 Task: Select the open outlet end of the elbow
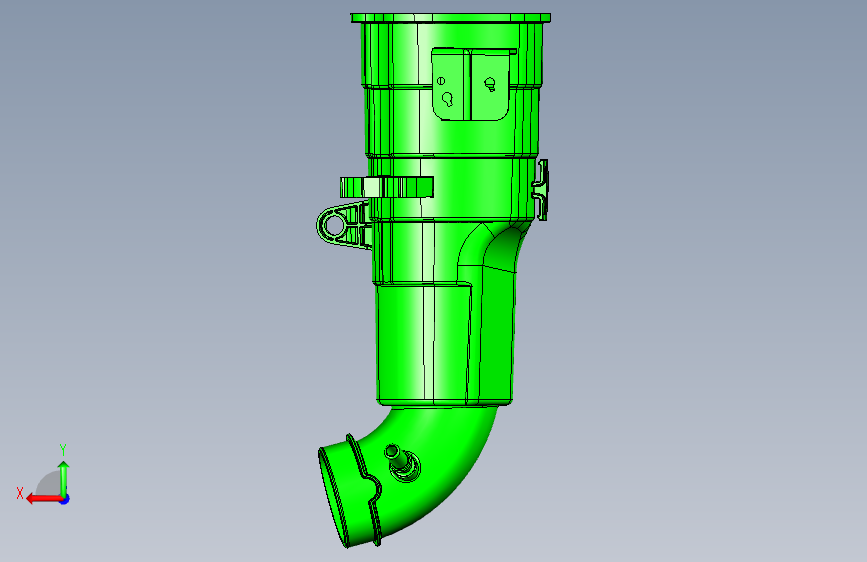333,497
